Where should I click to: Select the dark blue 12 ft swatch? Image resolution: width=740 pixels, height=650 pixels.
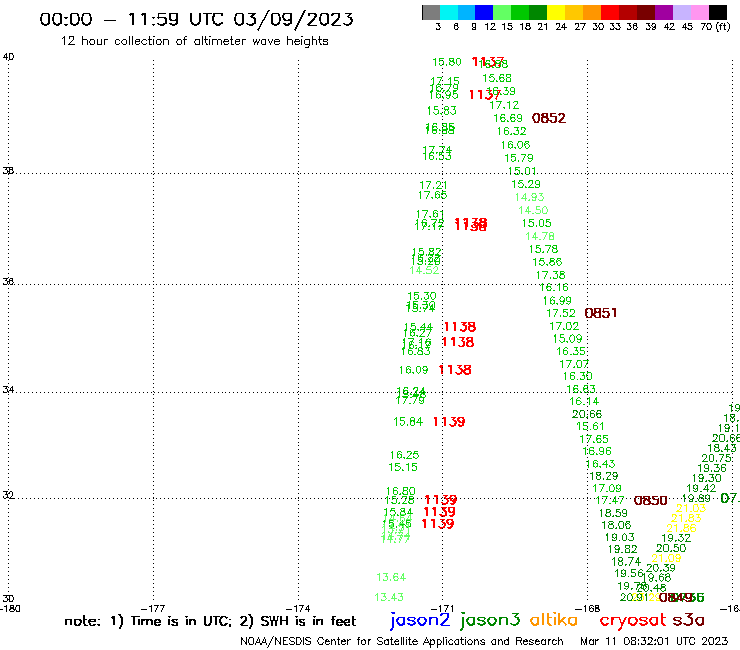[484, 12]
